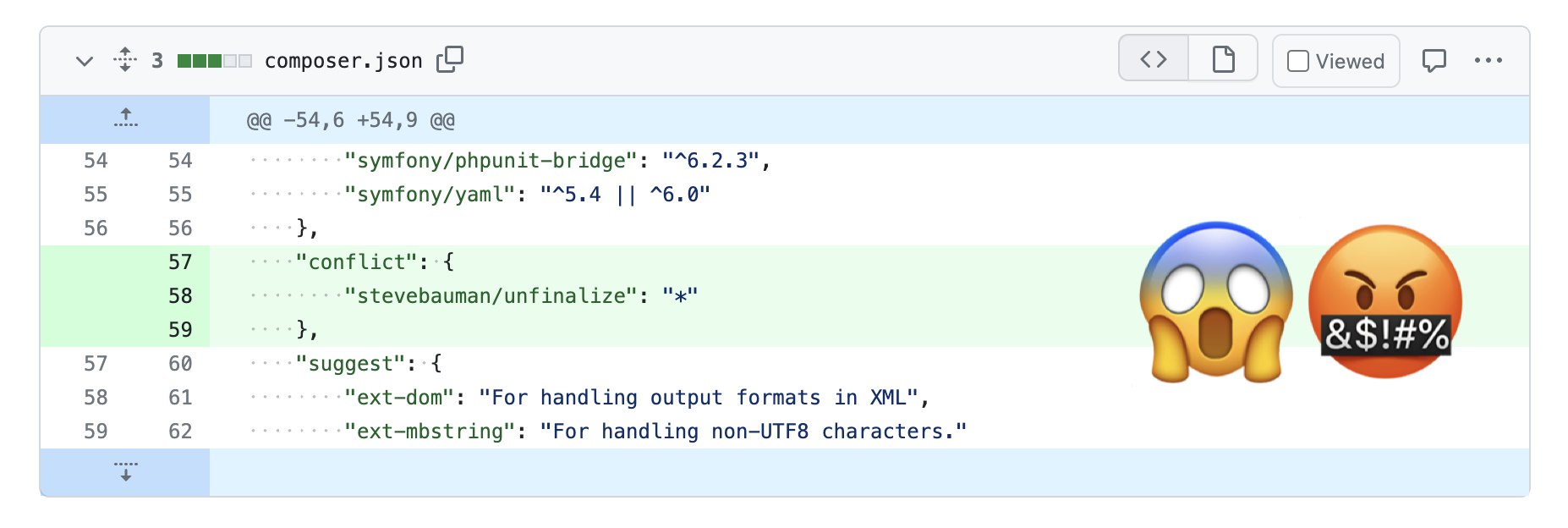Switch to source diff view
Screen dimensions: 1568x528
click(1154, 58)
